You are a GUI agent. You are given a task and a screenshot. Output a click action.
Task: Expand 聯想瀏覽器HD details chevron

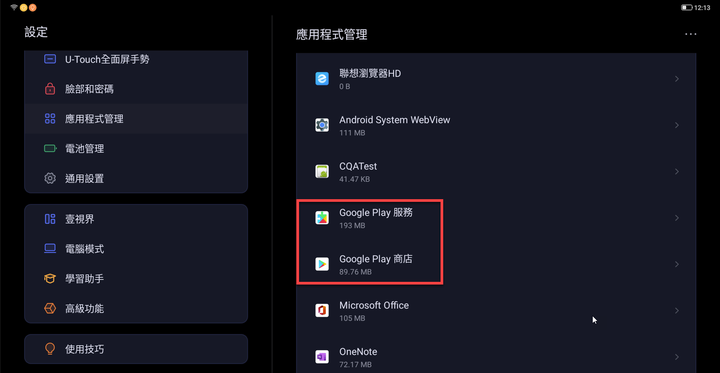pos(677,79)
